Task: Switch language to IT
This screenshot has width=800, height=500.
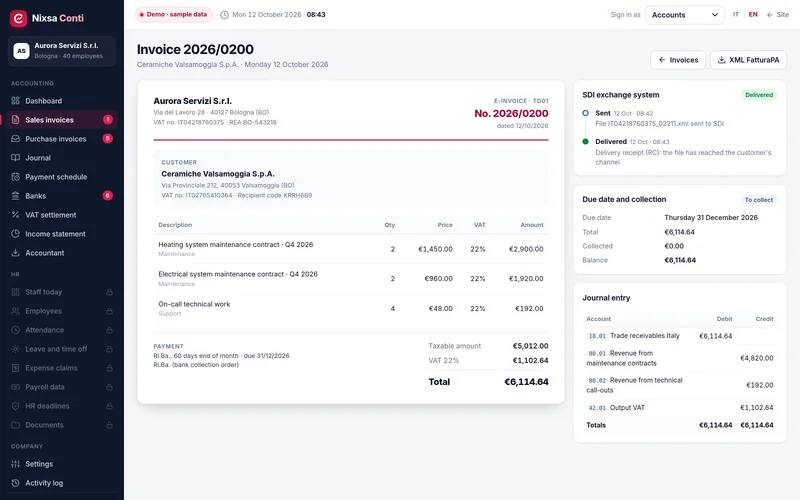Action: pos(736,15)
